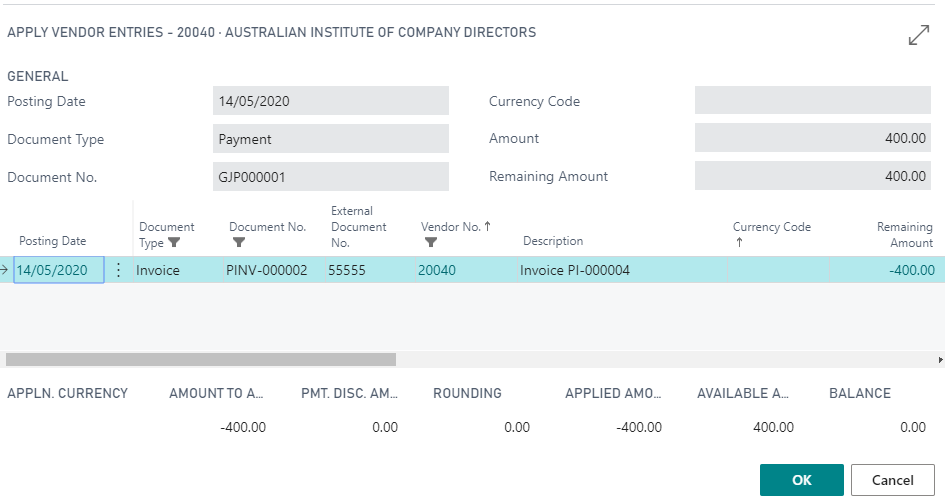This screenshot has height=500, width=945.
Task: Click the Document No. field GJP000001
Action: (x=330, y=177)
